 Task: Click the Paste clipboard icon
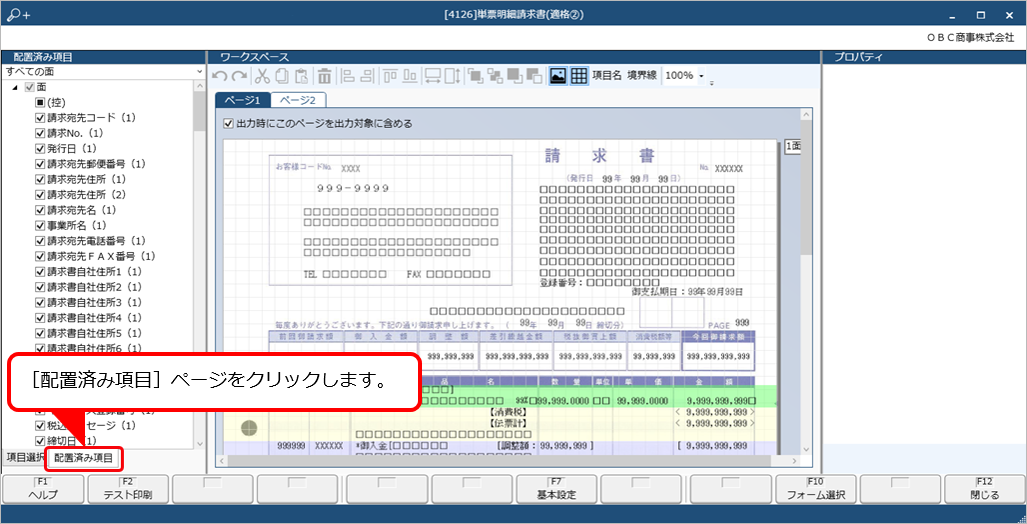[x=301, y=76]
